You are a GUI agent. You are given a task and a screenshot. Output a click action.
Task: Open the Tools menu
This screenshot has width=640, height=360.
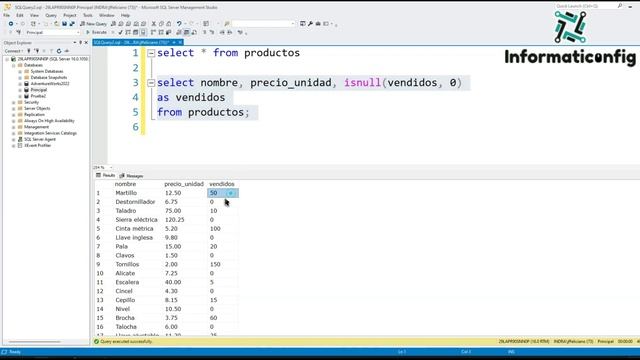point(88,15)
